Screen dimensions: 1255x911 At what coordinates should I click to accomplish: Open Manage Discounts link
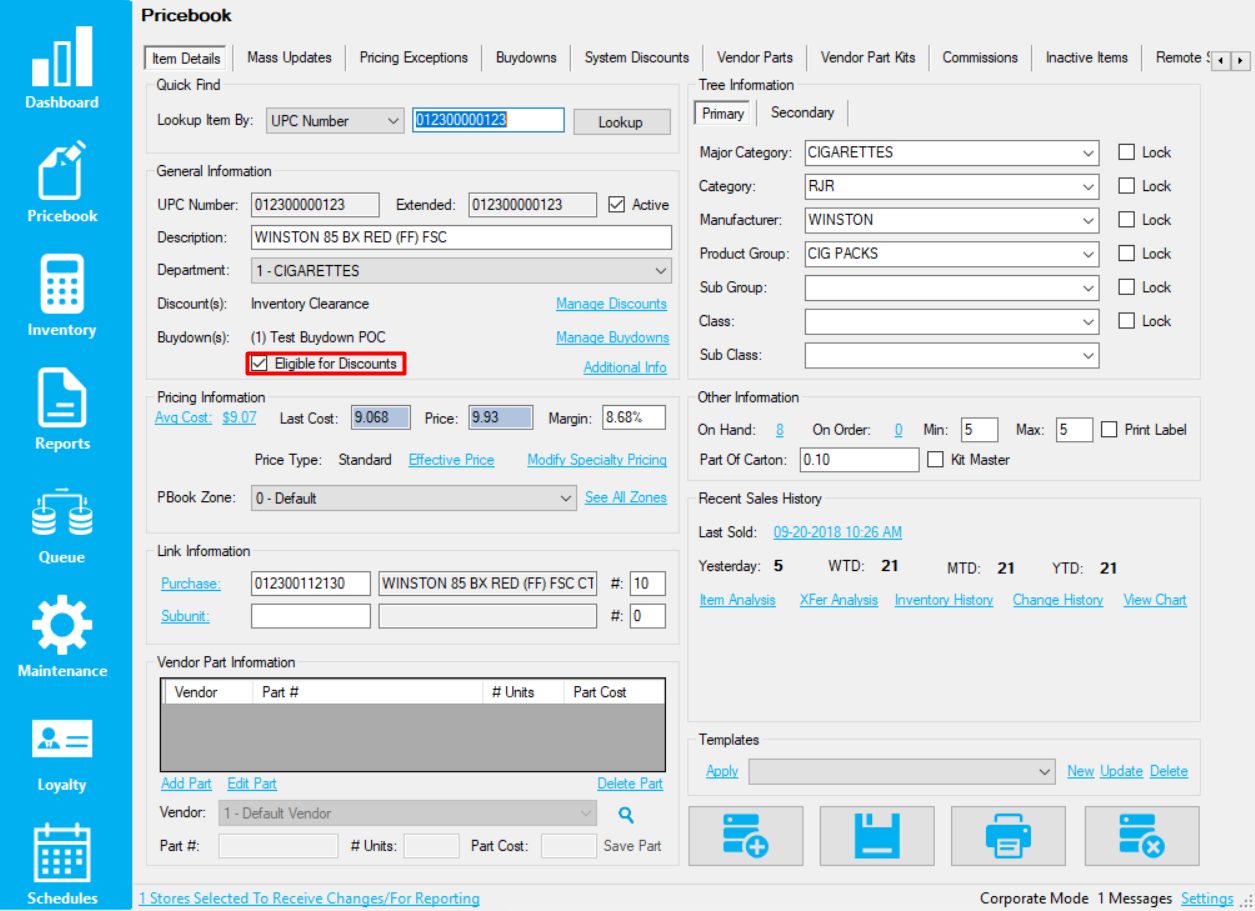pyautogui.click(x=611, y=304)
